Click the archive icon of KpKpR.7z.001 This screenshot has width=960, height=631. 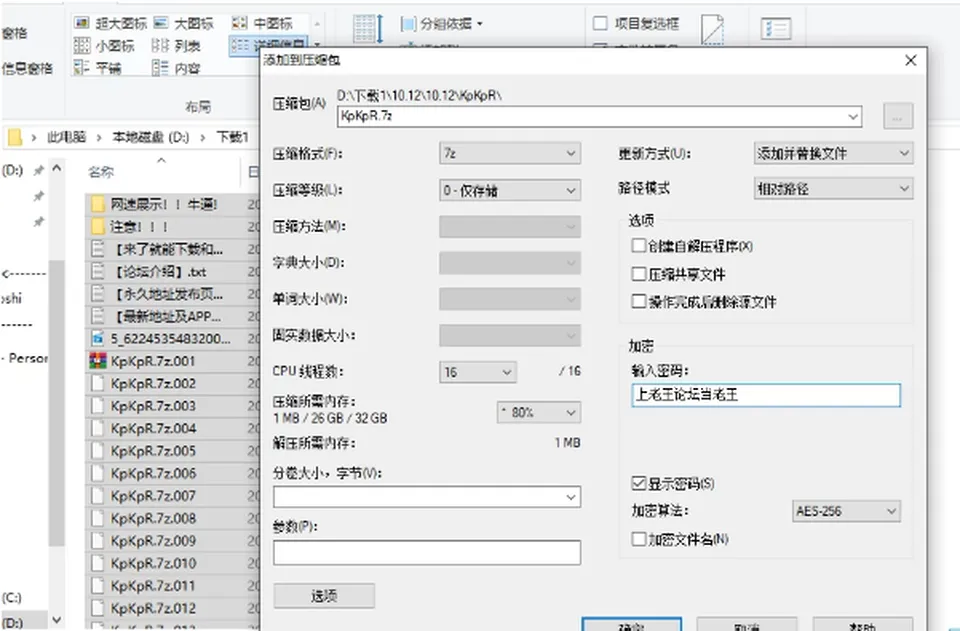[x=98, y=361]
